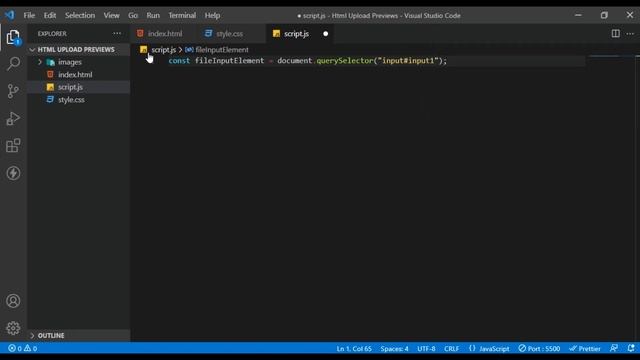Image resolution: width=640 pixels, height=360 pixels.
Task: Switch to style.css tab
Action: [x=230, y=33]
